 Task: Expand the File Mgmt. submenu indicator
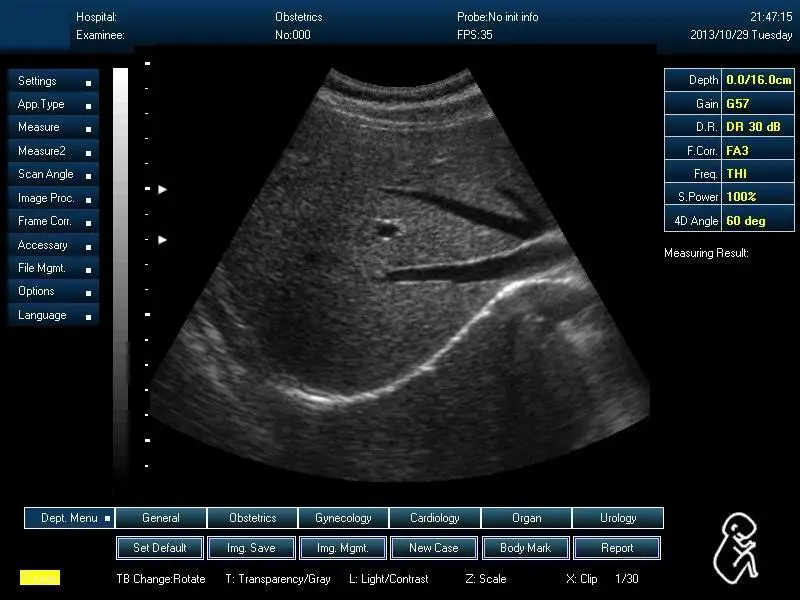coord(89,270)
